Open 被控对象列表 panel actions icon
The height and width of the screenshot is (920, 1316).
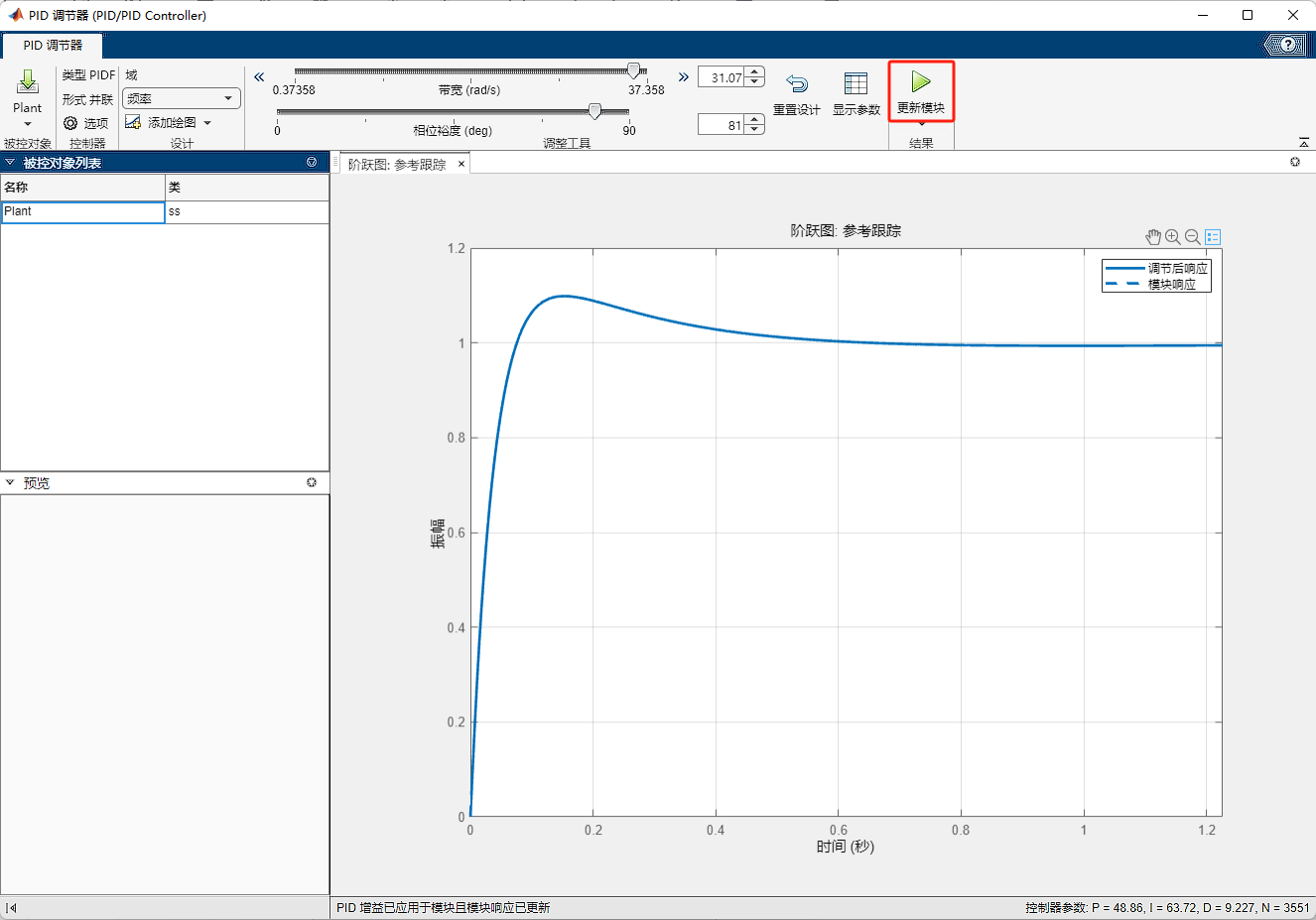pyautogui.click(x=312, y=162)
